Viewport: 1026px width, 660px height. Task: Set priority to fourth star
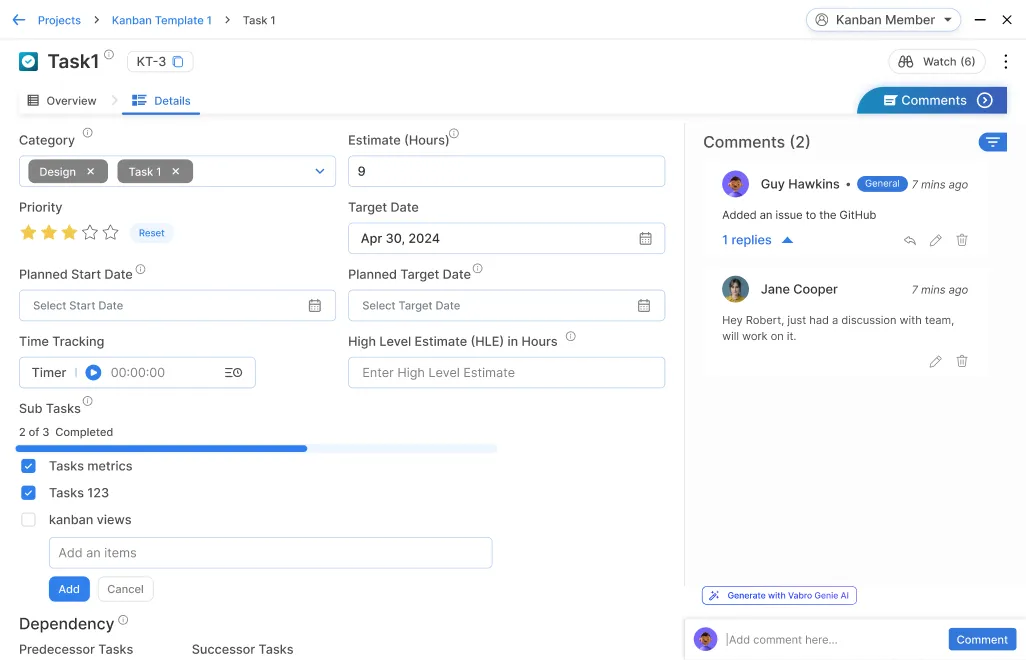(90, 233)
